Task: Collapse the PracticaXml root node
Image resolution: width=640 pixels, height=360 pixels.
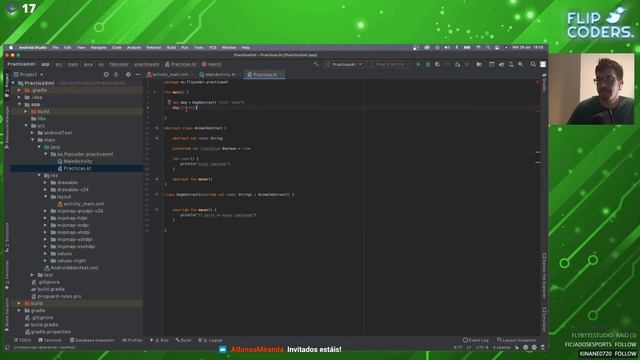Action: 13,83
